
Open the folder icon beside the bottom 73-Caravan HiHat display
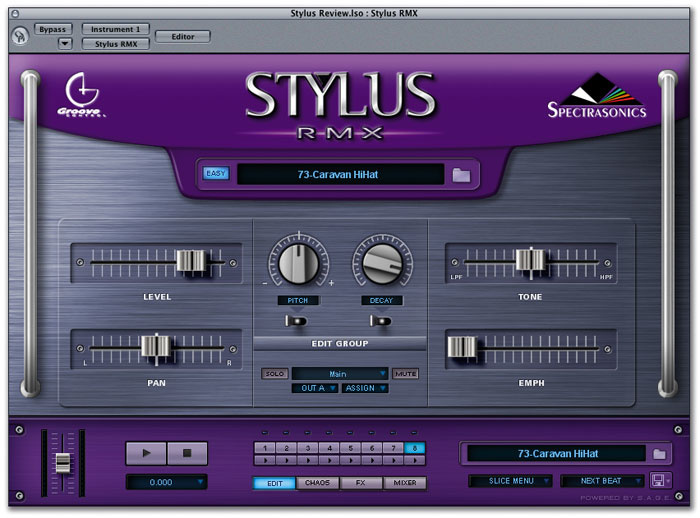(659, 454)
